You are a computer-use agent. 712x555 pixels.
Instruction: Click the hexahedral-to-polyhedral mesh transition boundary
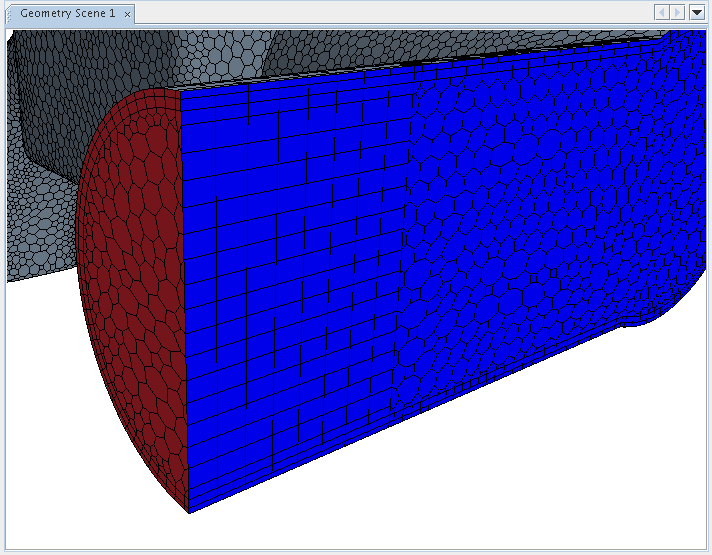pyautogui.click(x=403, y=250)
